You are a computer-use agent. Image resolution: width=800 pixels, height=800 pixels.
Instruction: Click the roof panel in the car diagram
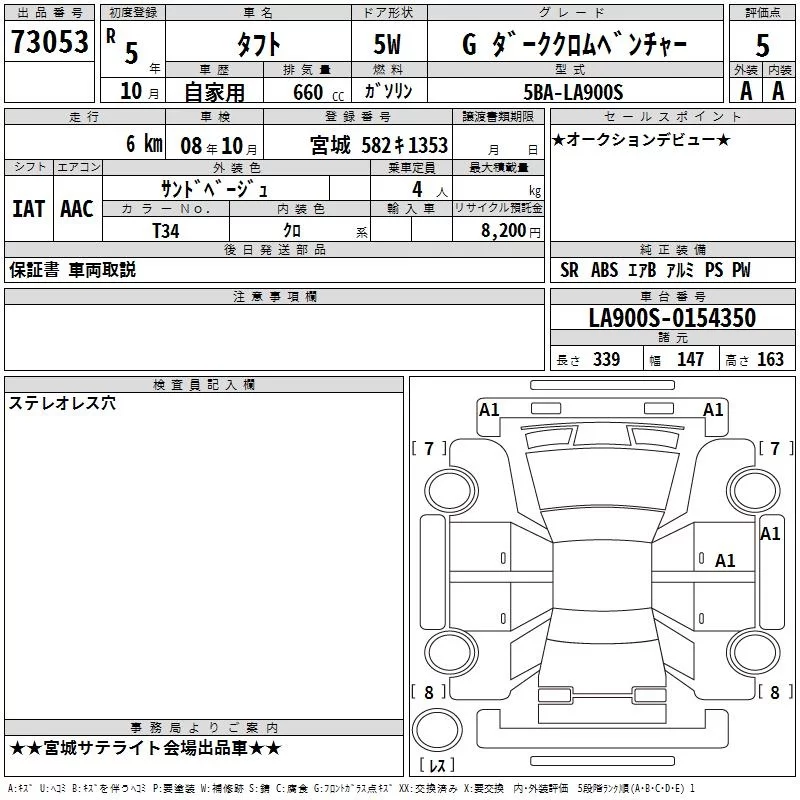602,575
